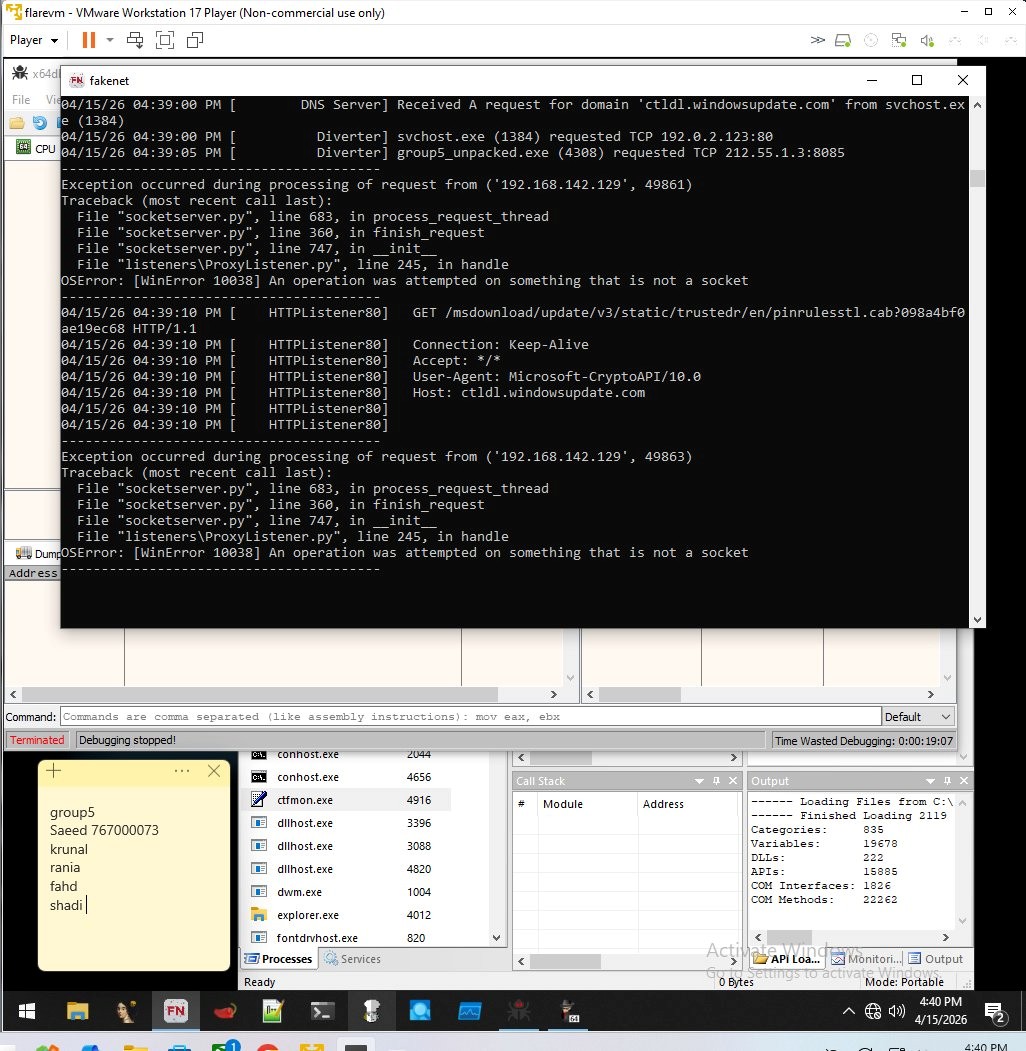This screenshot has width=1026, height=1051.
Task: Select conhost.exe with PID 4656
Action: coord(348,777)
